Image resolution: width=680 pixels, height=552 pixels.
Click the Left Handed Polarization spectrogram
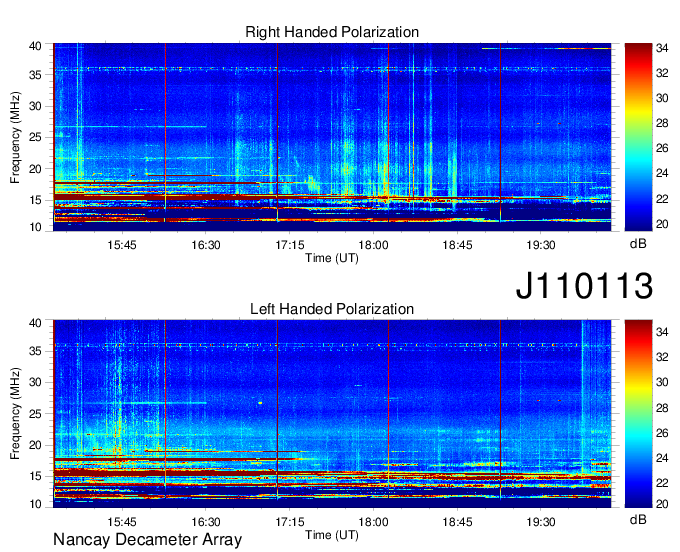[x=332, y=414]
